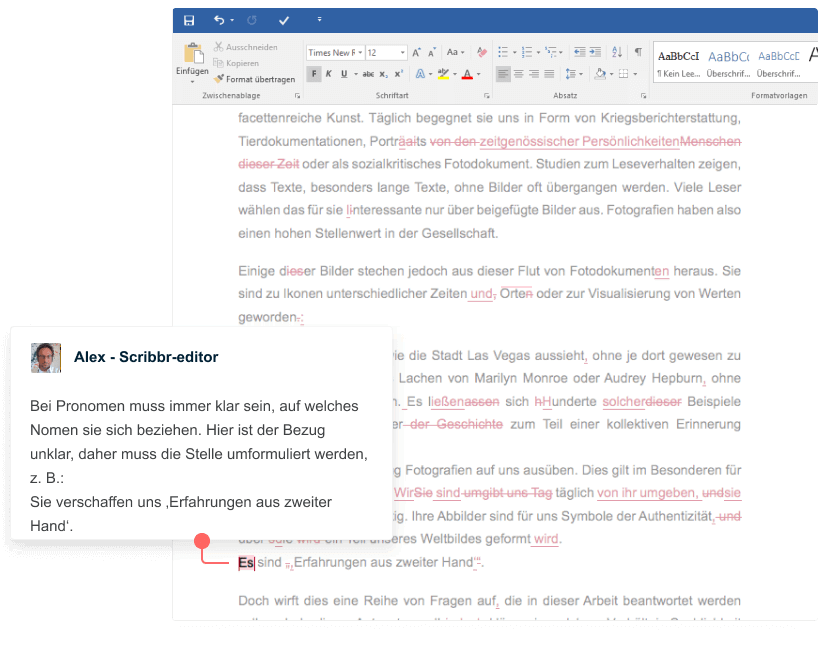Toggle the paragraph marks ¶ display

click(x=638, y=52)
